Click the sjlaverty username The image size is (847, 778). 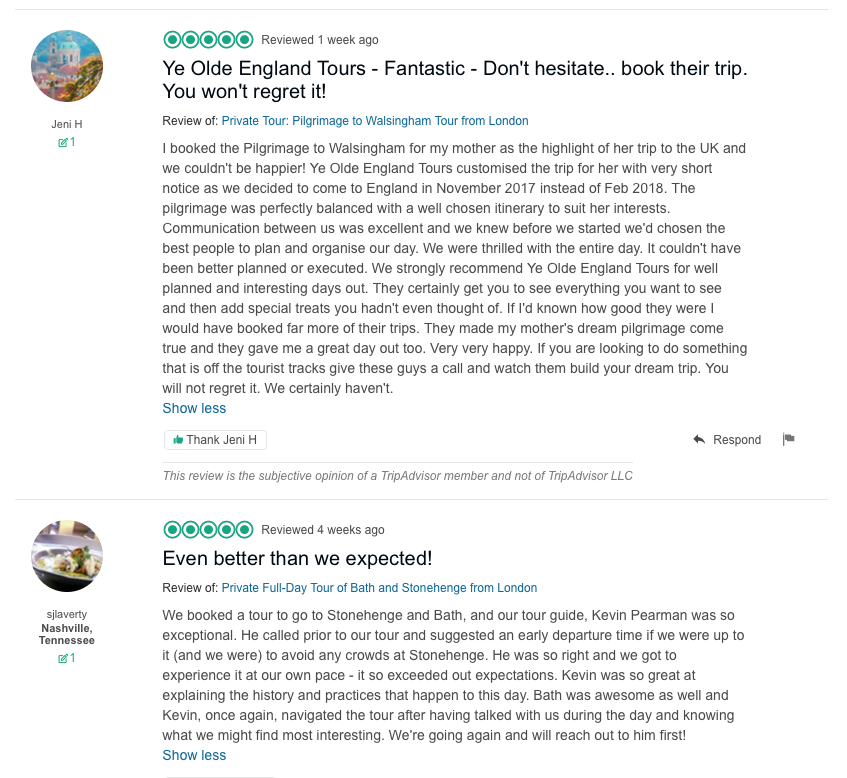tap(67, 616)
